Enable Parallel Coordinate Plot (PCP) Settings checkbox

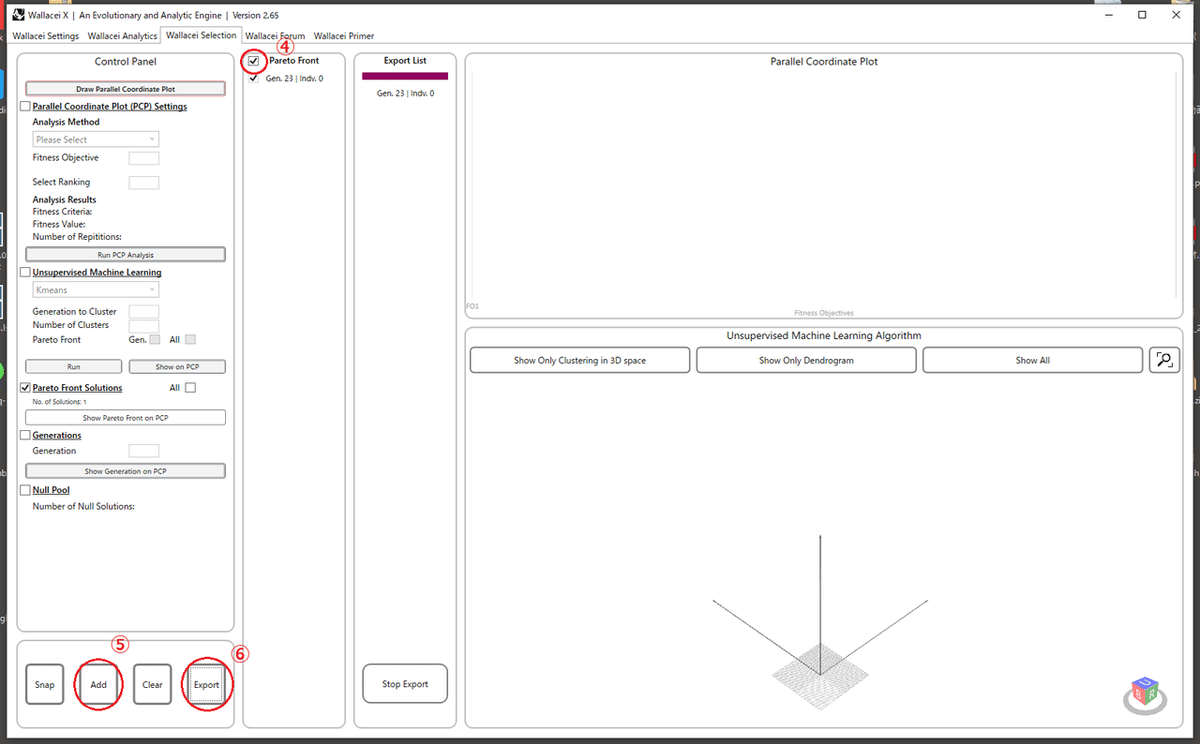[27, 106]
